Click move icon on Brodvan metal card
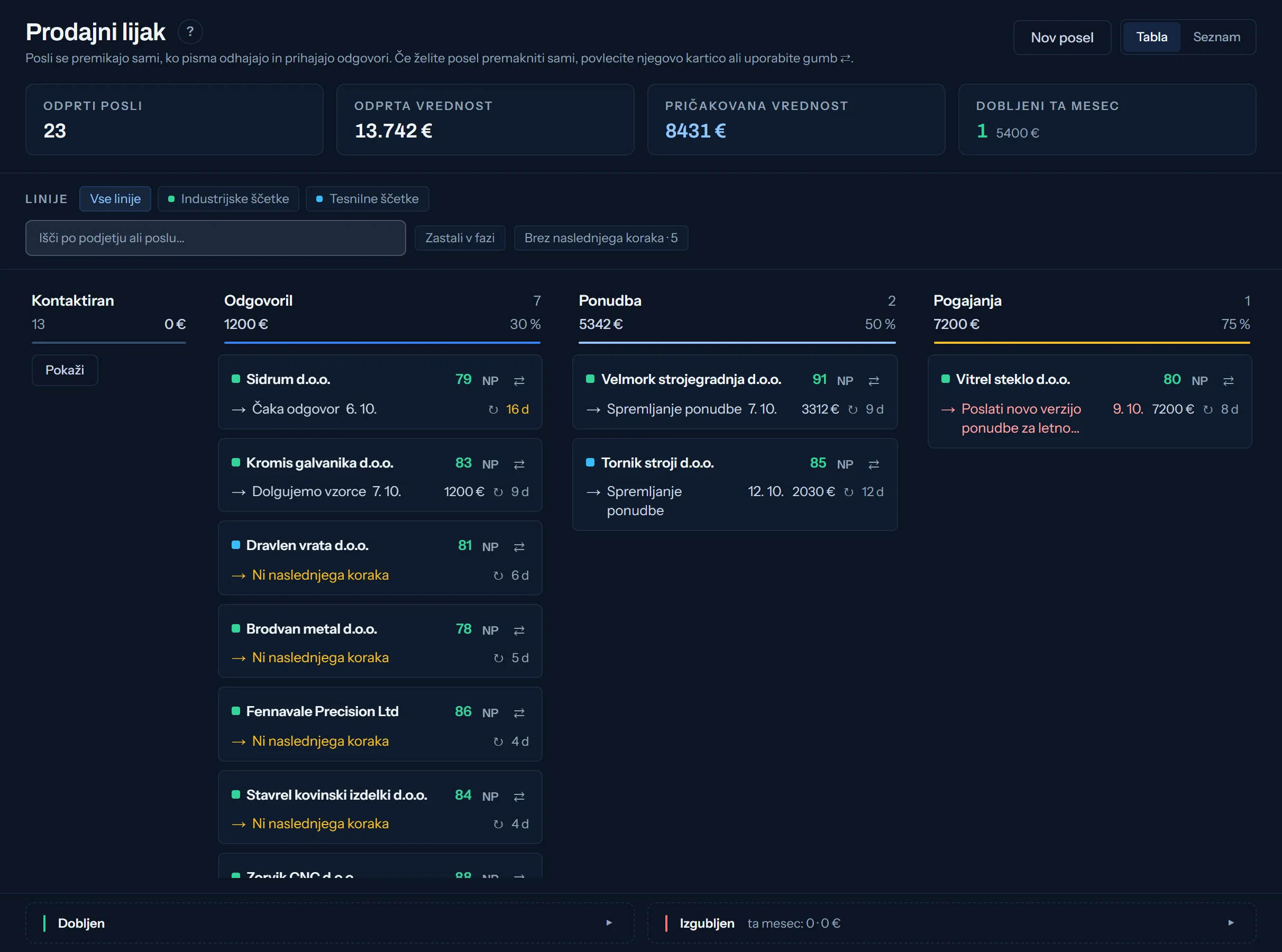Screen dimensions: 1282x952 point(518,630)
